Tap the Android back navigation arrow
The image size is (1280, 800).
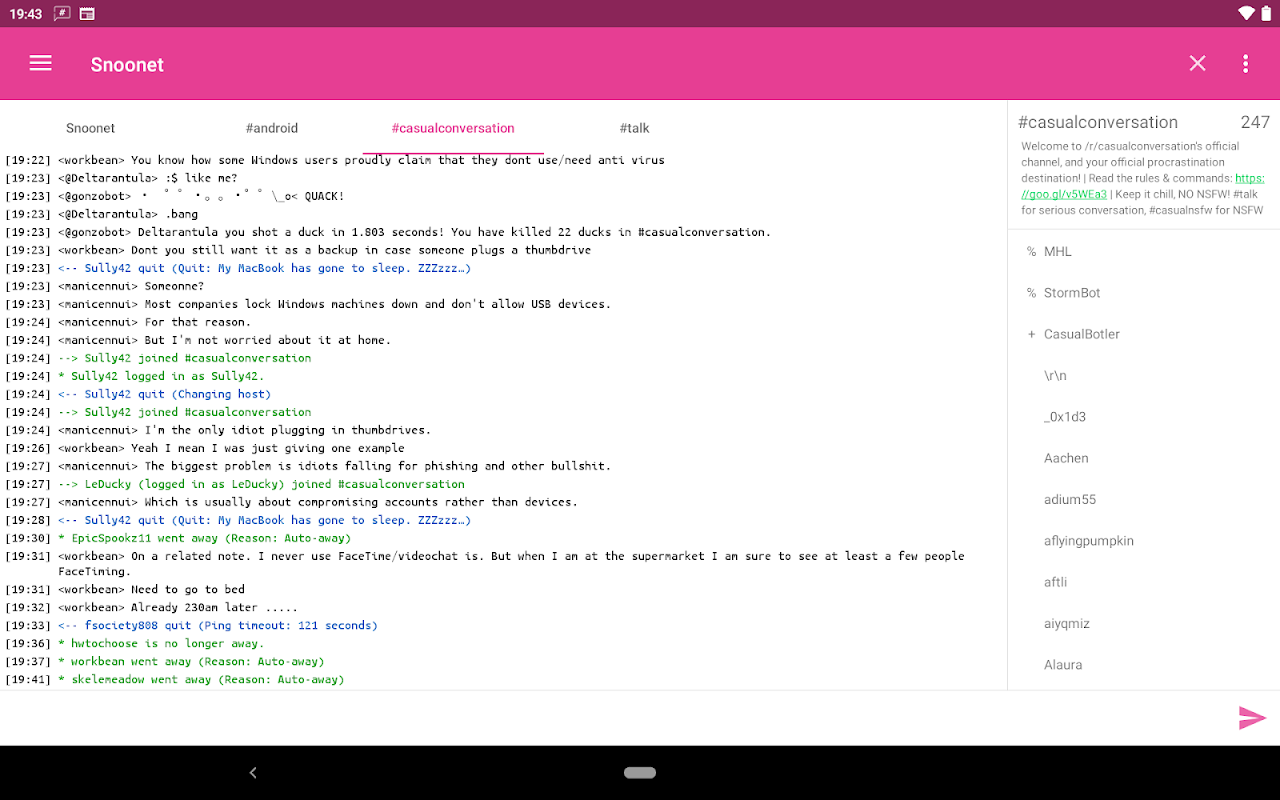[253, 772]
